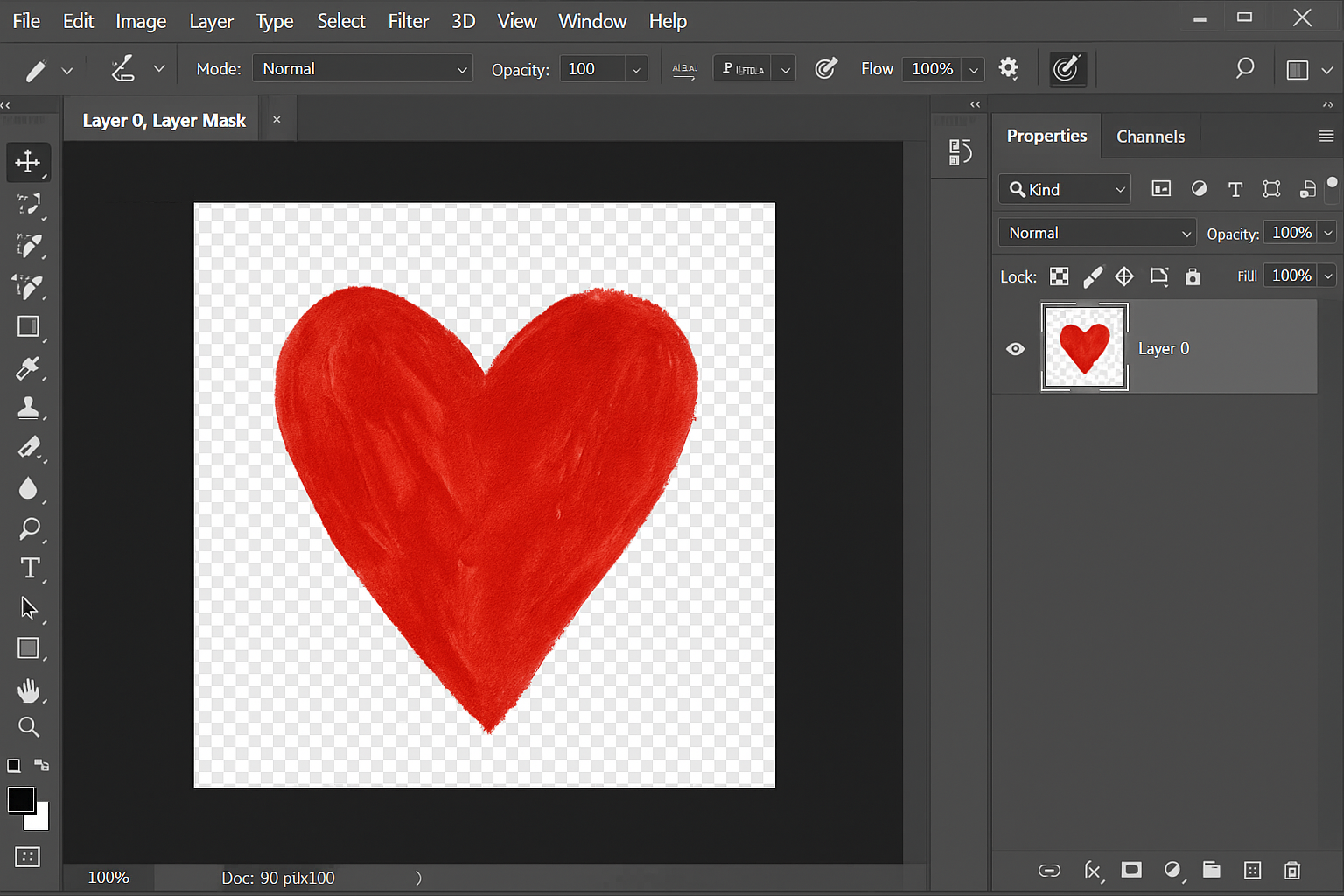Close the Layer 0 document tab
1344x896 pixels.
point(276,120)
